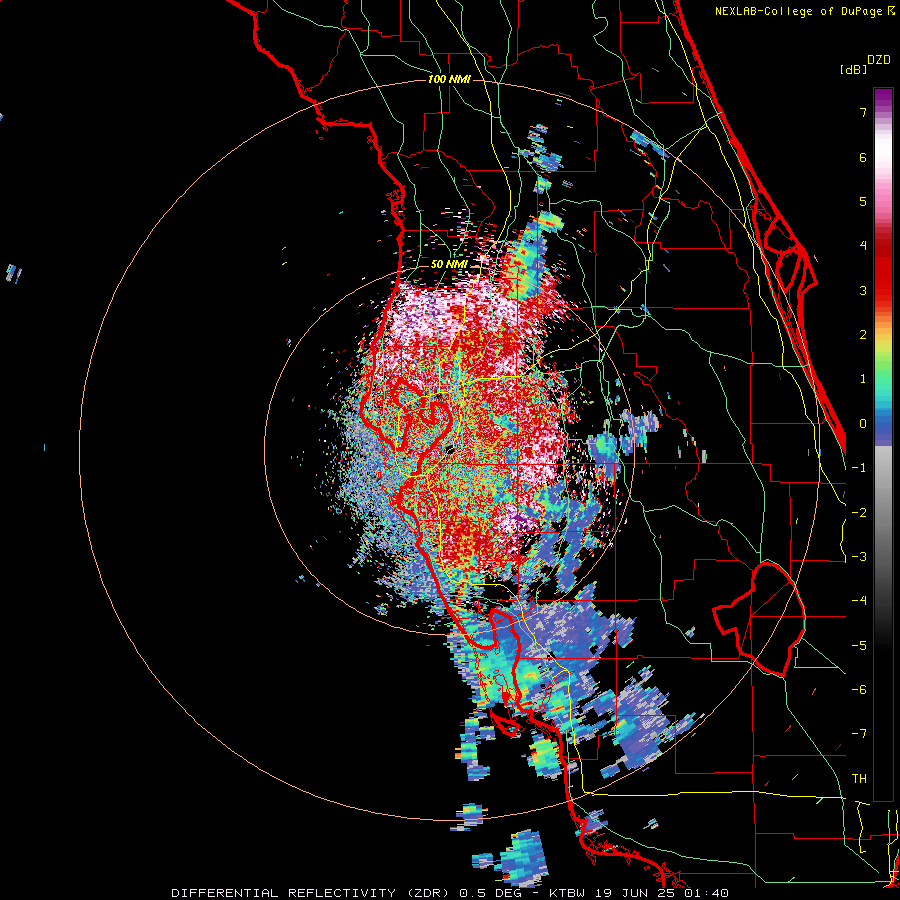
Task: Click the -4 value on the color scale
Action: [x=859, y=601]
